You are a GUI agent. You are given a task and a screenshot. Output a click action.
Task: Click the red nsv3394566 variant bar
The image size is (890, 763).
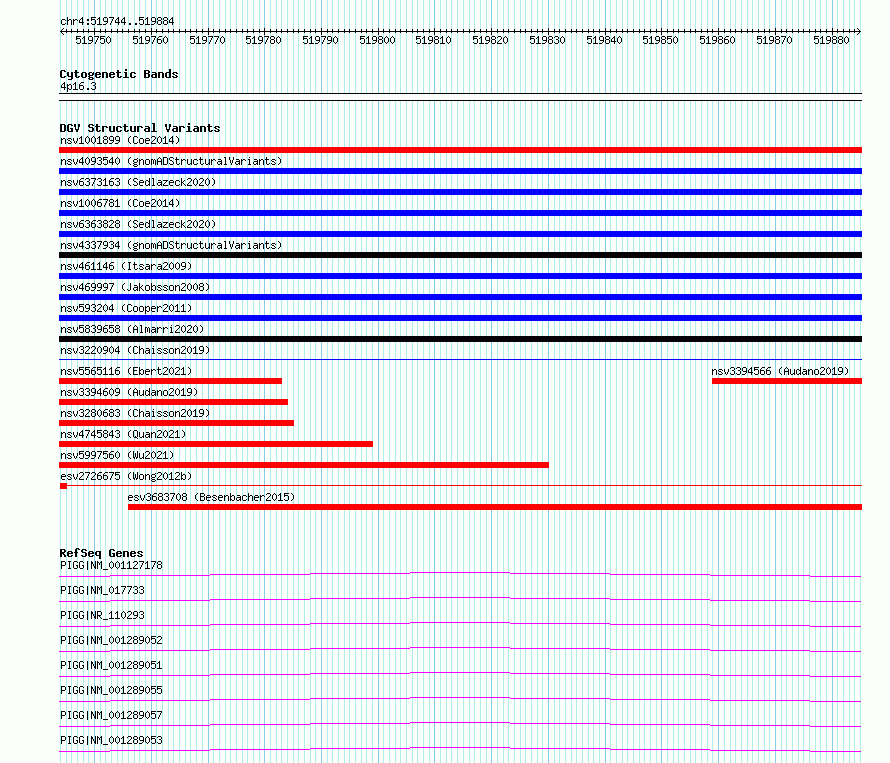coord(787,381)
